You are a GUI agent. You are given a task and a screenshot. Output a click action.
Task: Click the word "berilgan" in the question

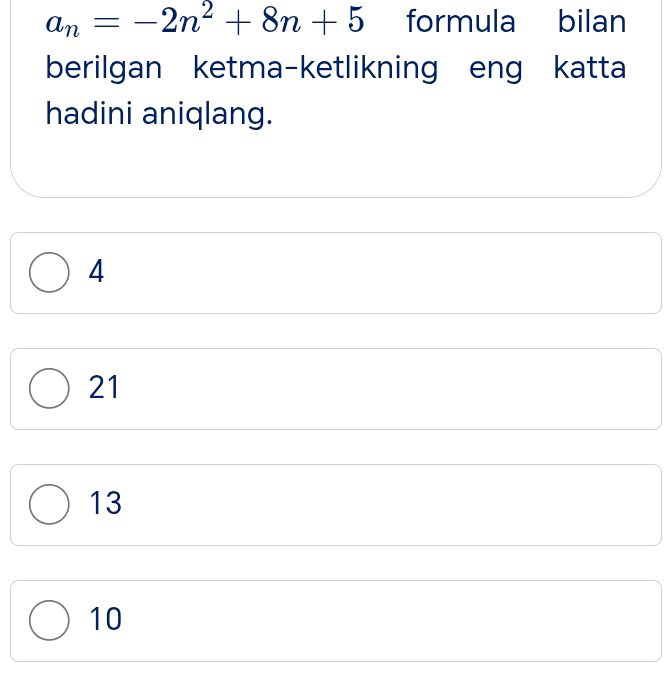[x=104, y=69]
